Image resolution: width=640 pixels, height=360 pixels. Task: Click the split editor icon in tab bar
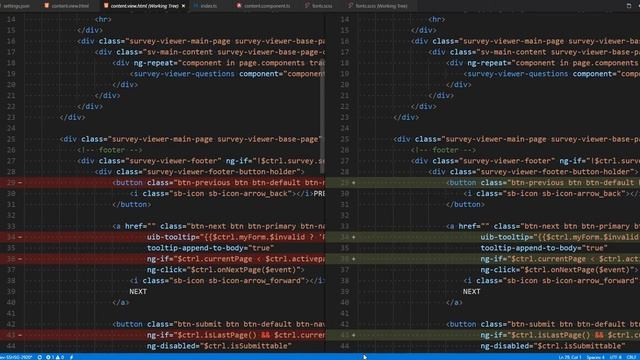click(629, 6)
